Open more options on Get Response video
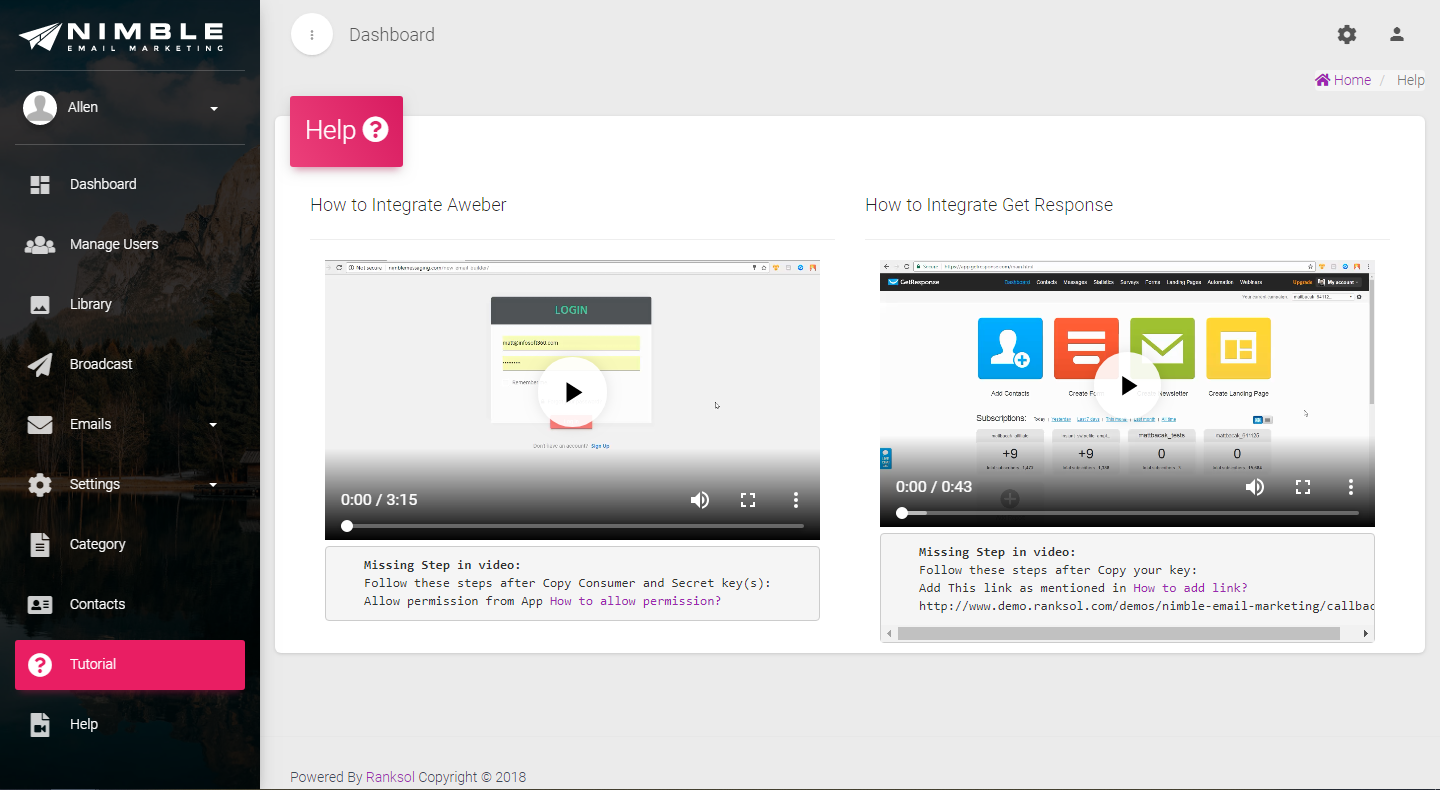The width and height of the screenshot is (1440, 790). click(x=1351, y=487)
